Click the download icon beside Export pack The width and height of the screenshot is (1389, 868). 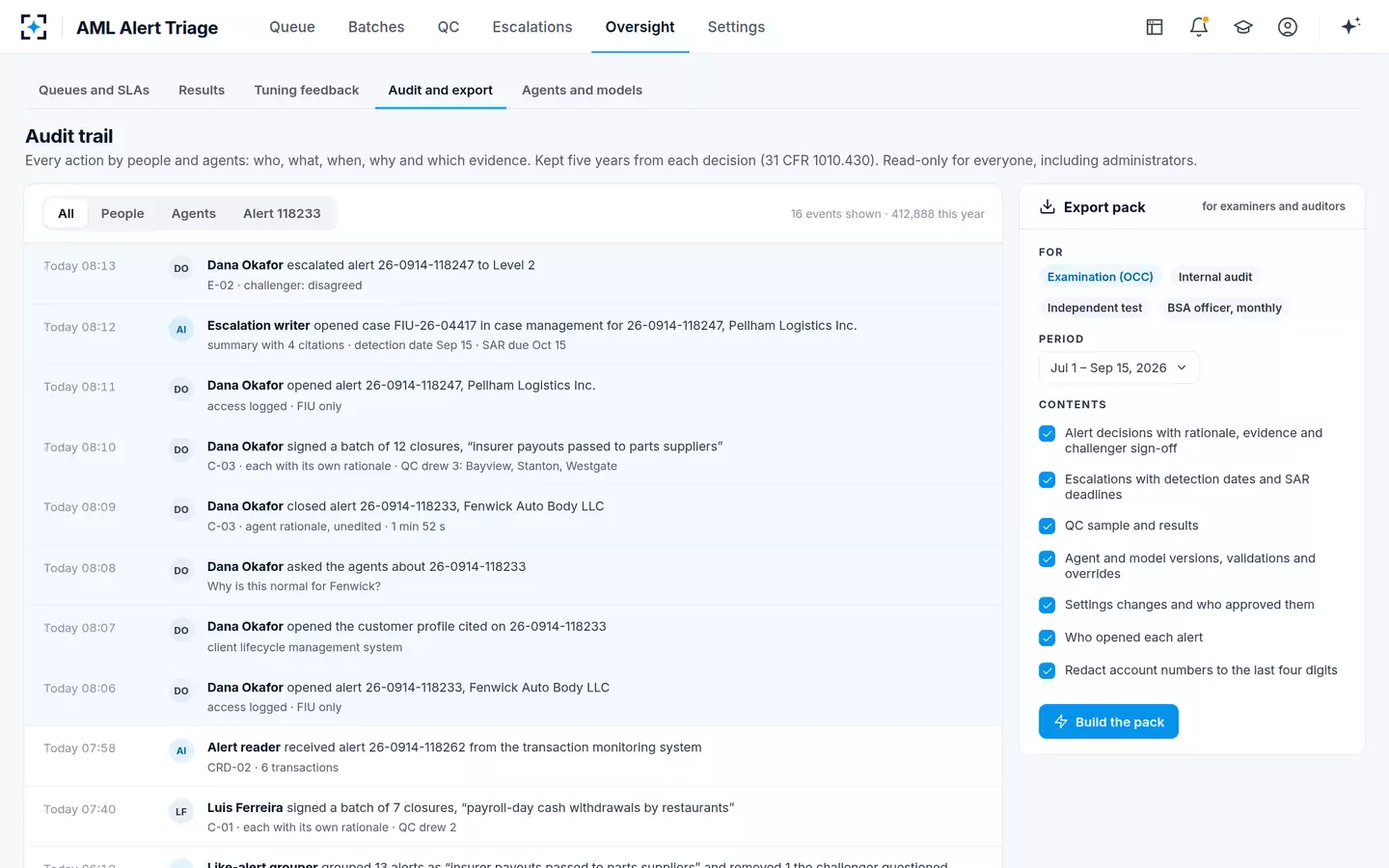[1048, 207]
